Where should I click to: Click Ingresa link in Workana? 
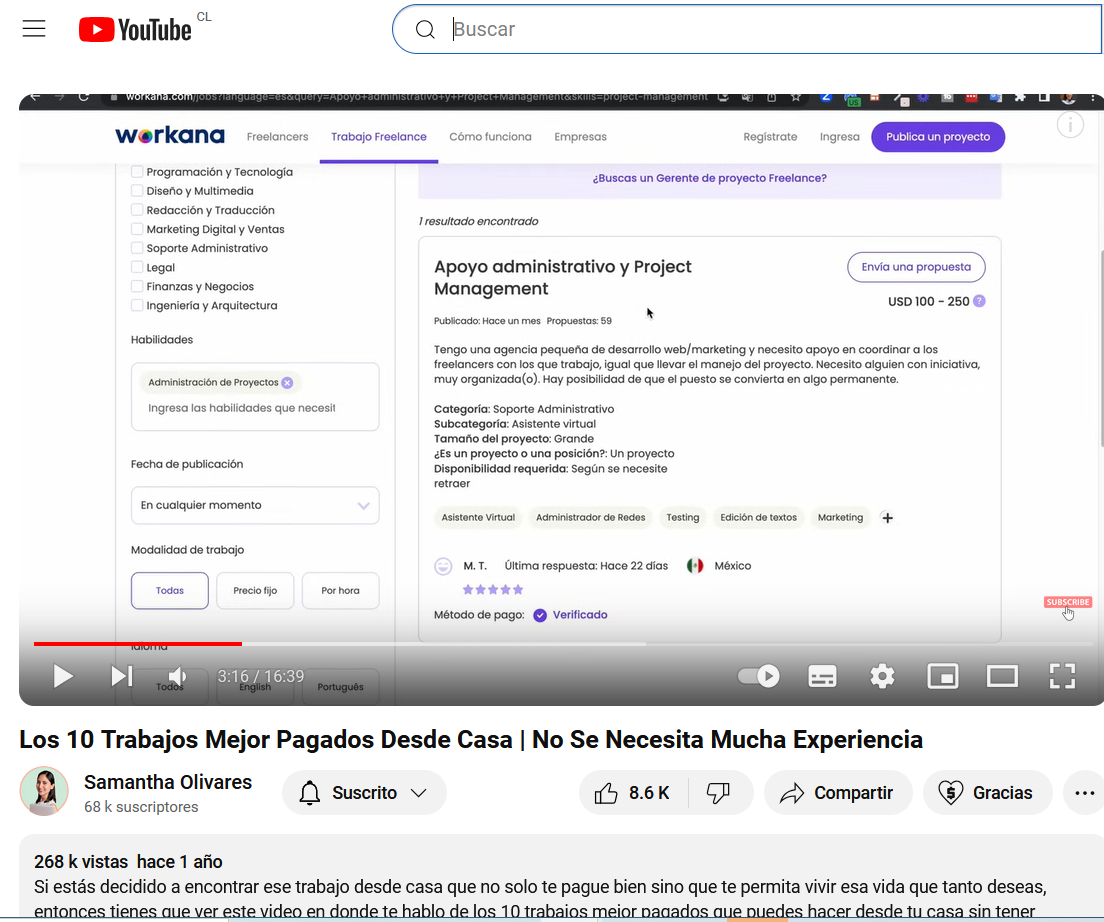point(839,137)
